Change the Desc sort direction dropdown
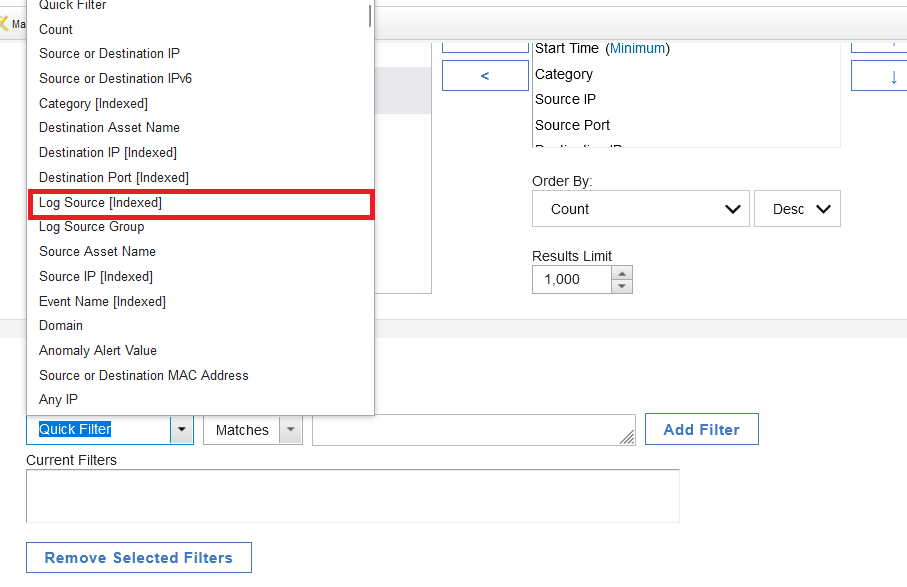The width and height of the screenshot is (907, 587). 797,209
